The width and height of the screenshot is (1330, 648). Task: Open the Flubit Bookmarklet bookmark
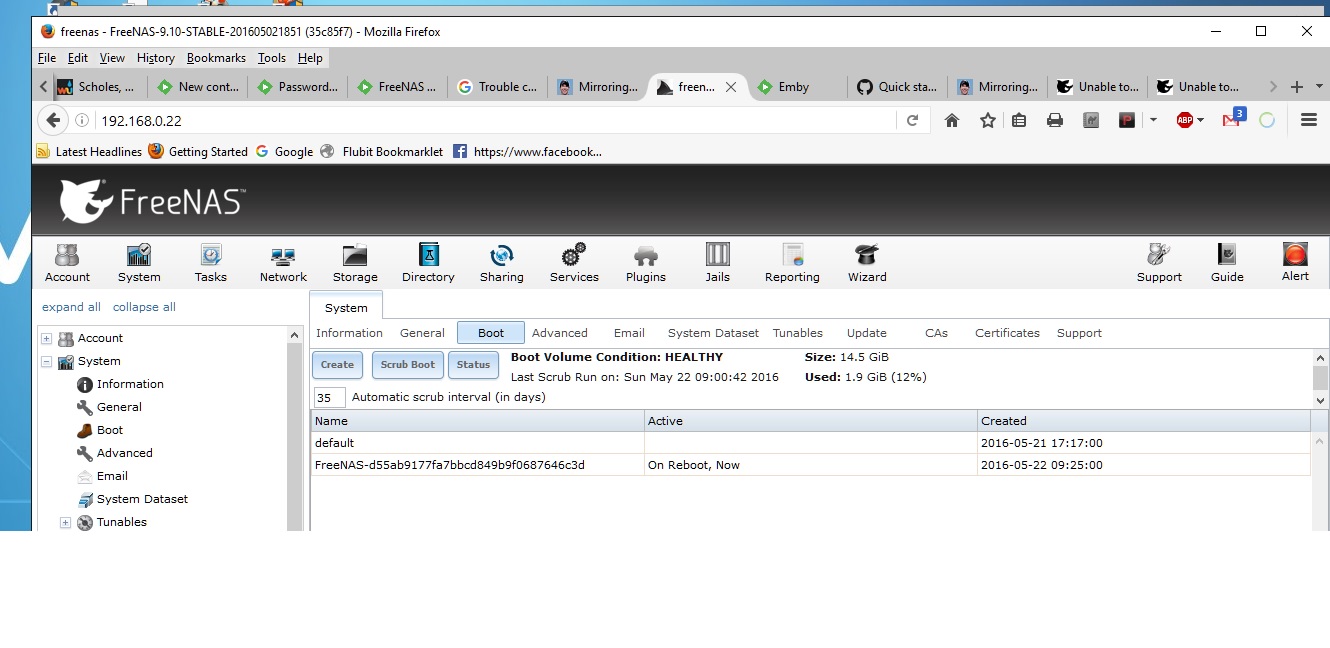(x=381, y=152)
